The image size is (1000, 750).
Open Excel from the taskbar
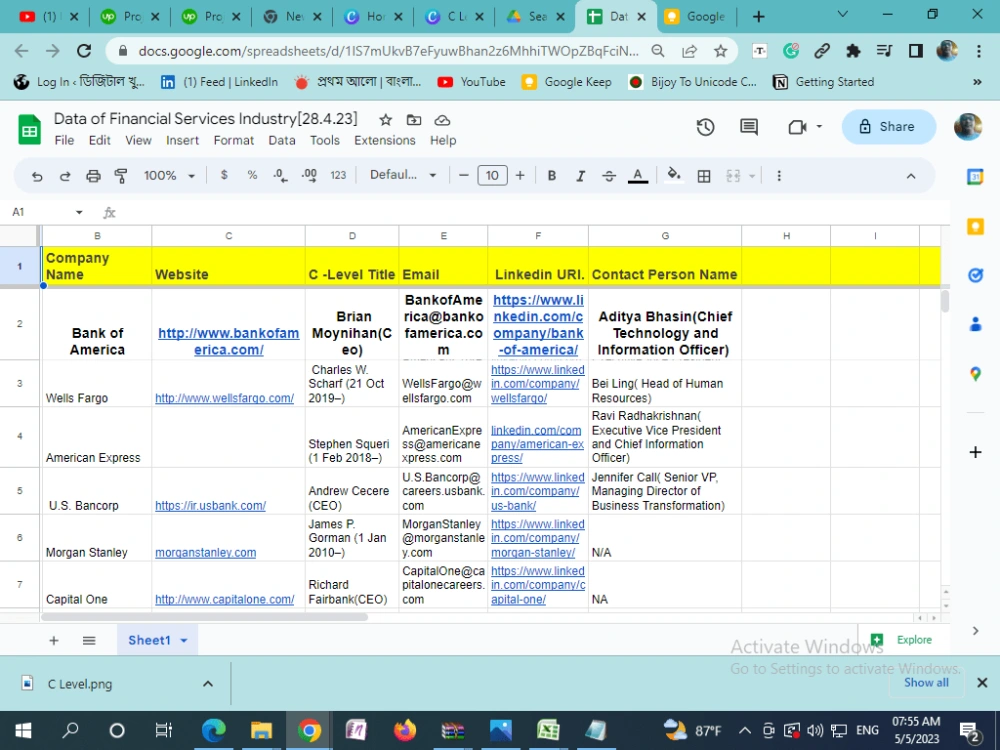tap(548, 730)
